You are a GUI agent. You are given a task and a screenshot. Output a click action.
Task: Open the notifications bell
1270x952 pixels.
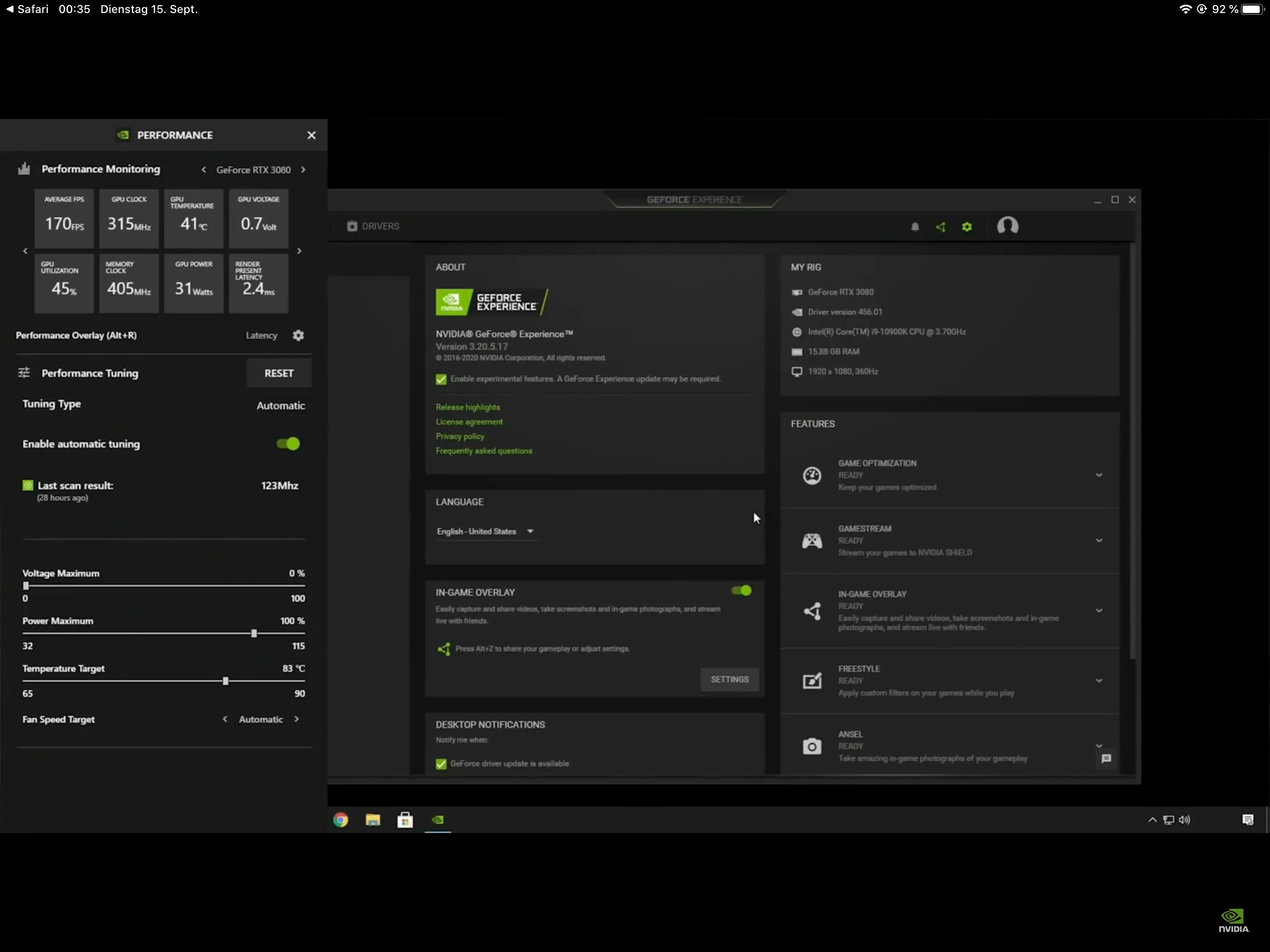pos(914,227)
